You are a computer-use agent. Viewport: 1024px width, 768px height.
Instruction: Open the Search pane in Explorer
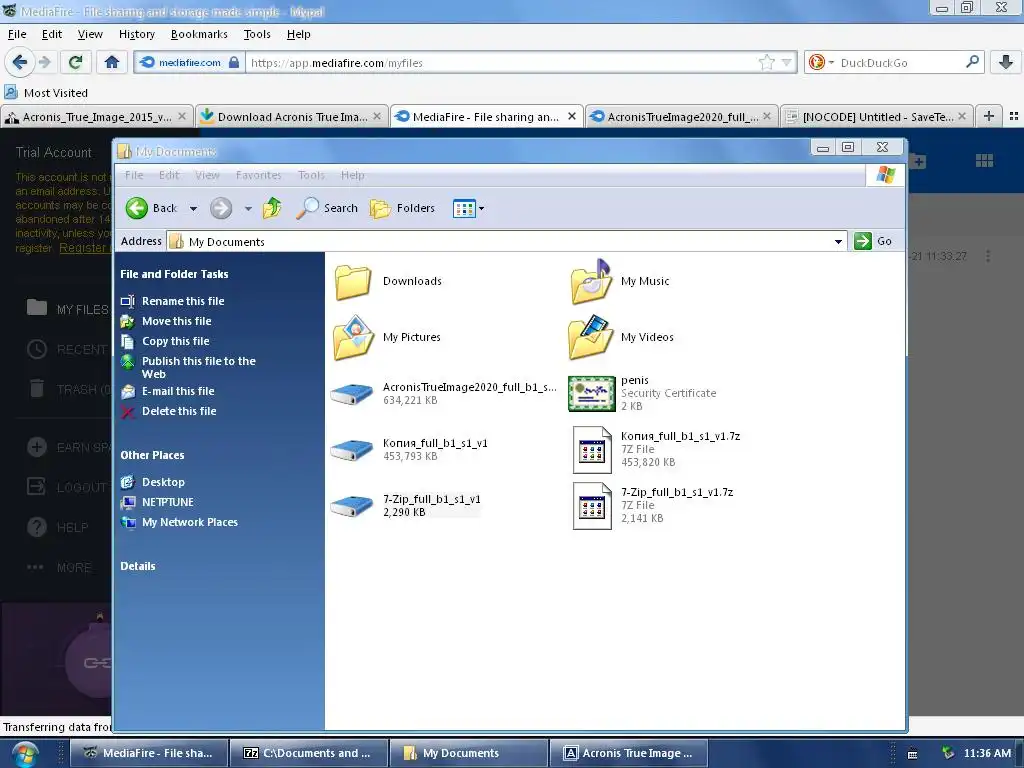[x=327, y=208]
